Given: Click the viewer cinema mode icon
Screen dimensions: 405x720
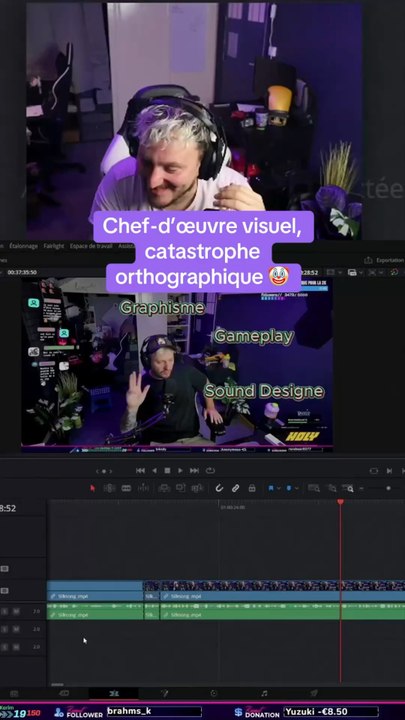Looking at the screenshot, I should pos(374,471).
